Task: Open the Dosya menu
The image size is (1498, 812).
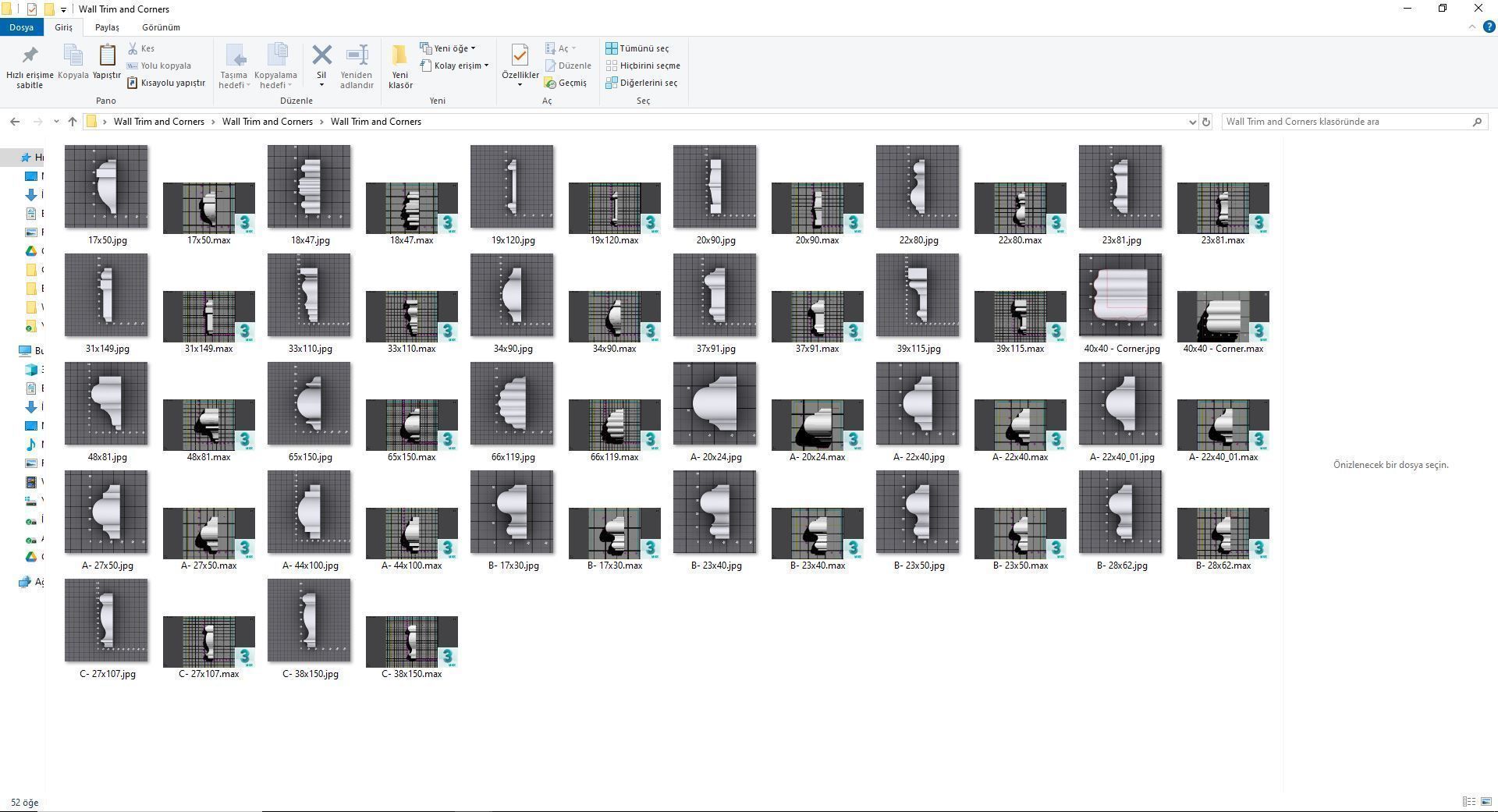Action: [x=22, y=27]
